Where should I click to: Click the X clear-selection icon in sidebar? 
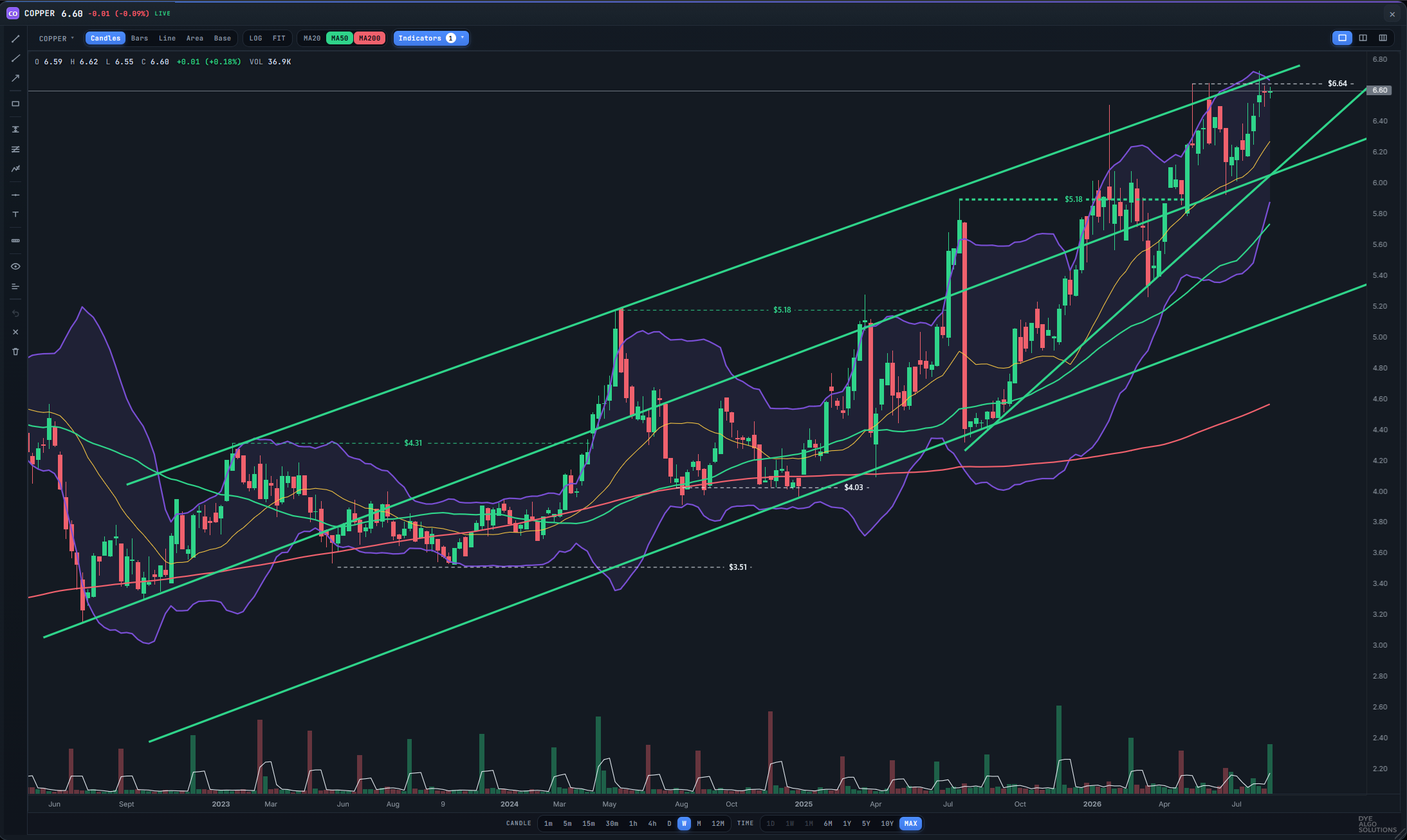tap(15, 332)
